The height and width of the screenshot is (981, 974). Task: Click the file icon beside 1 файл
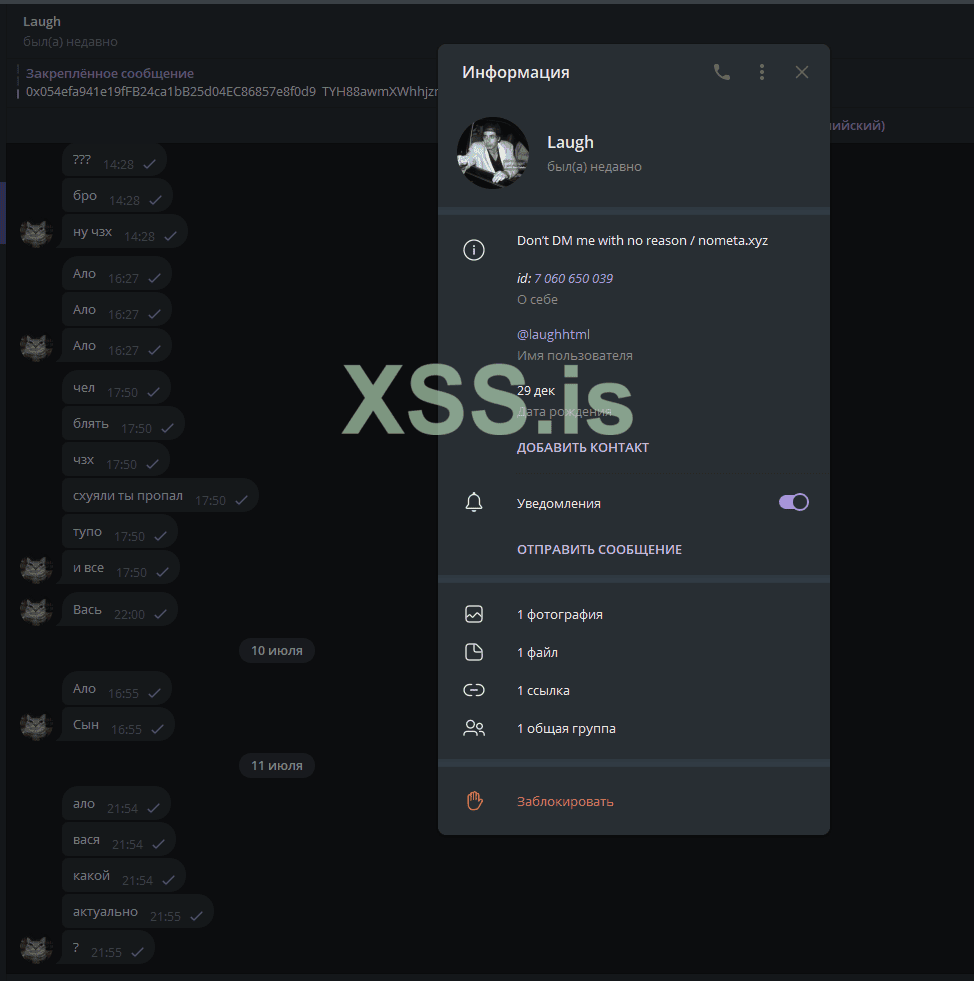tap(474, 653)
